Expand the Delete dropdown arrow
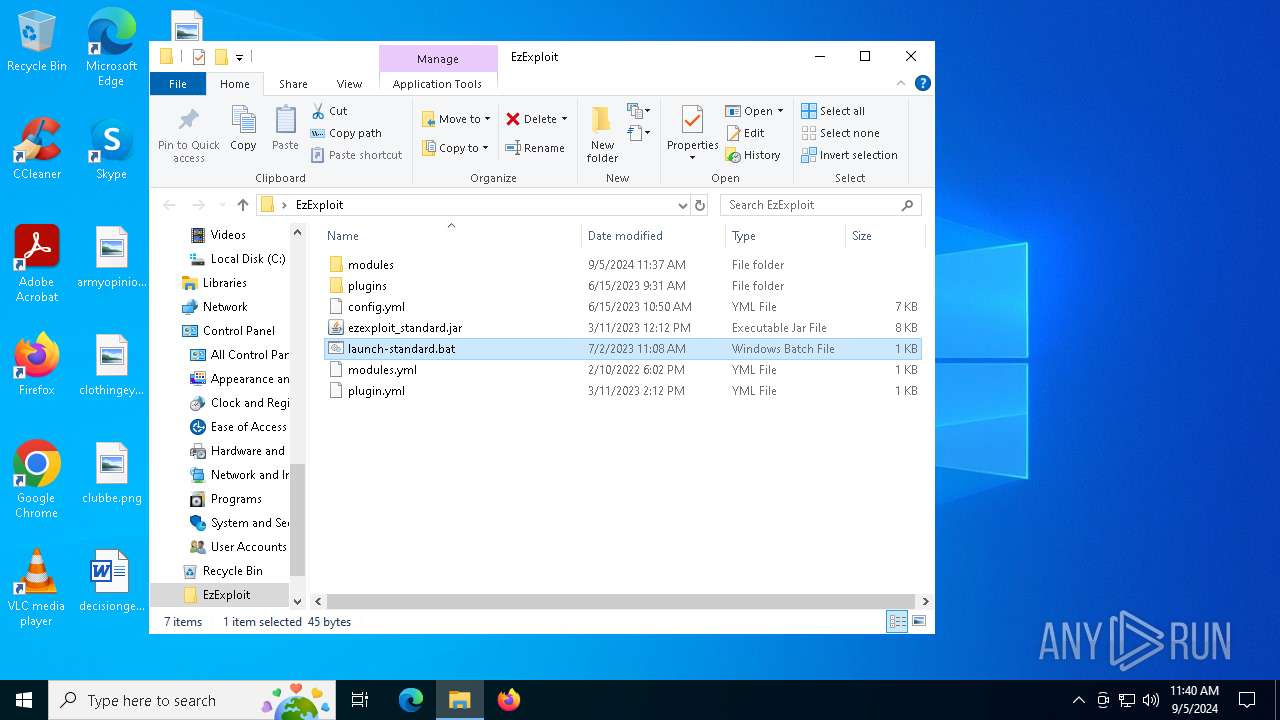Viewport: 1280px width, 720px height. (x=564, y=119)
